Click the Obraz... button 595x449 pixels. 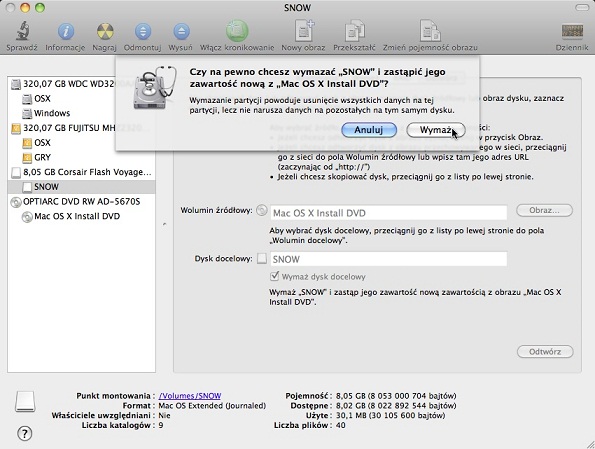click(x=544, y=210)
